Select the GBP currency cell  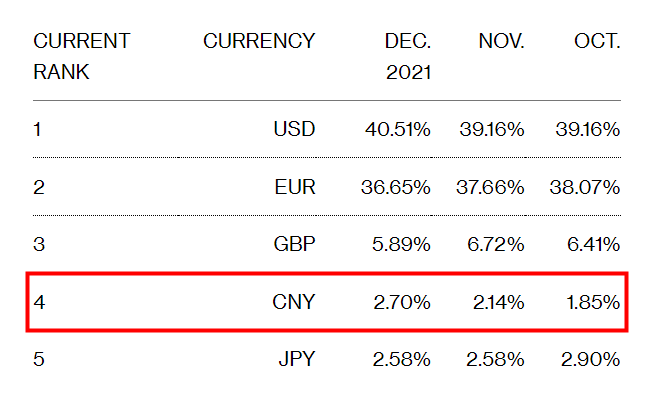coord(294,244)
